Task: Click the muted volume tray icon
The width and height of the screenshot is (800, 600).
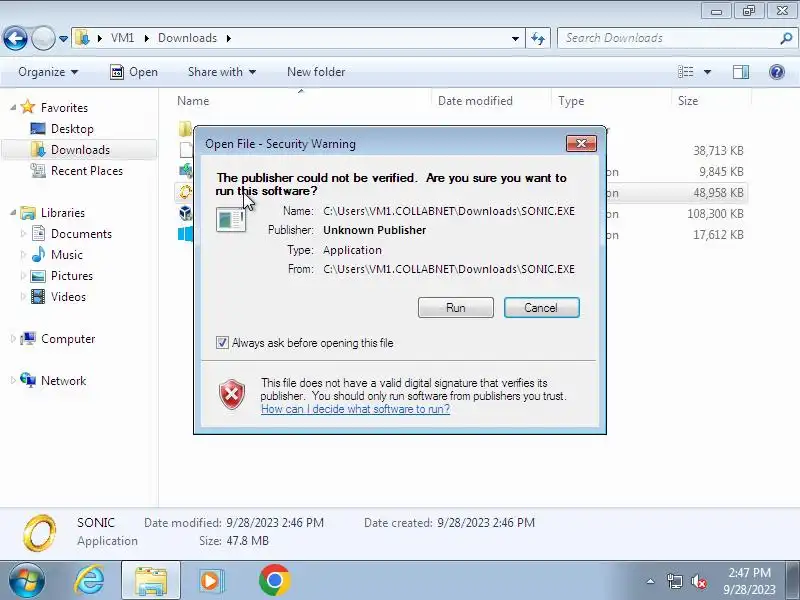Action: 698,581
